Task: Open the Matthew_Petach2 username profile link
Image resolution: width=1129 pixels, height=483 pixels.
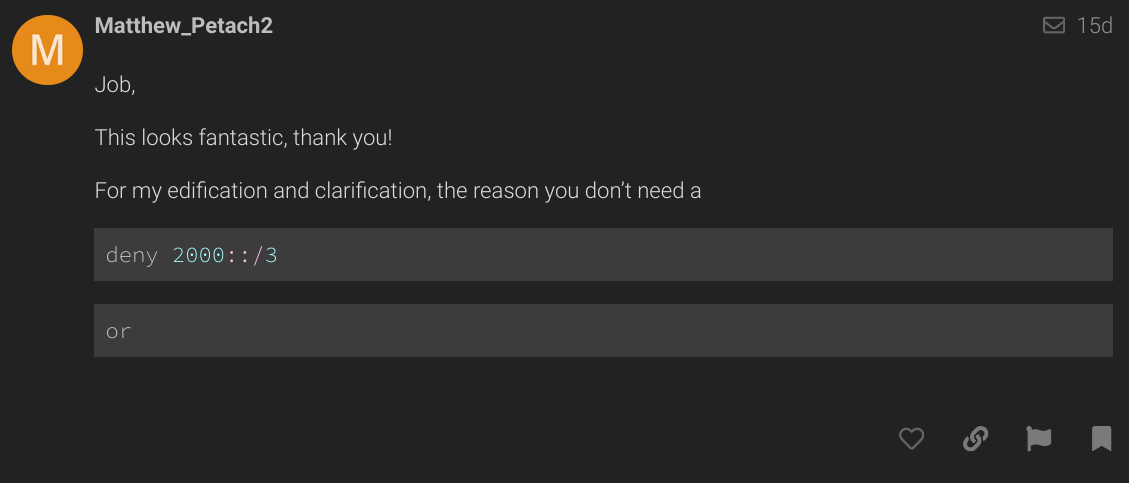Action: [183, 26]
